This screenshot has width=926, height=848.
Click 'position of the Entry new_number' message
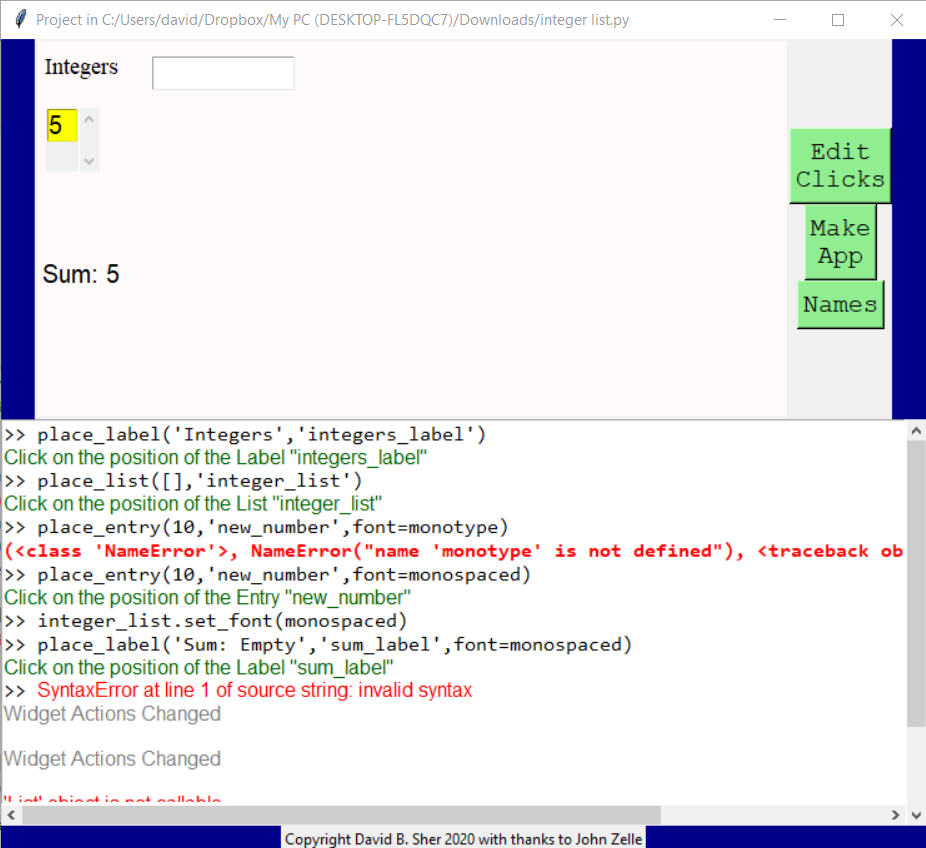point(207,598)
